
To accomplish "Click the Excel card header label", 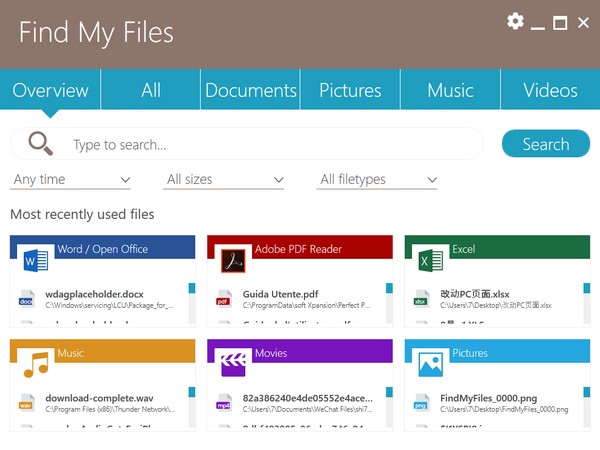I will (463, 249).
